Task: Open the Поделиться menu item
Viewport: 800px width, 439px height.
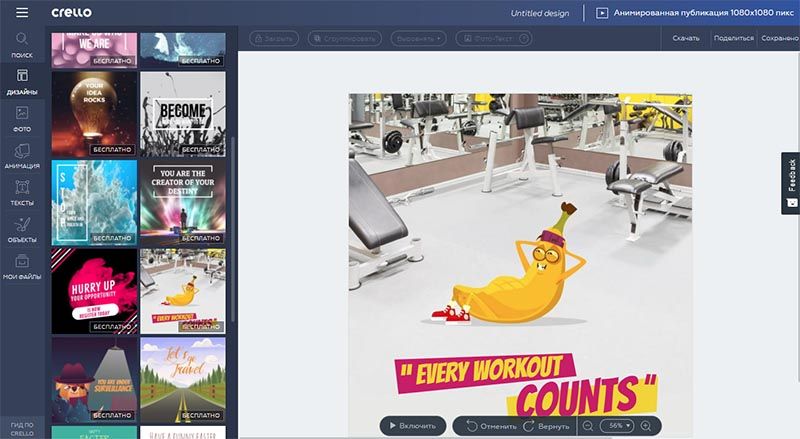Action: 734,38
